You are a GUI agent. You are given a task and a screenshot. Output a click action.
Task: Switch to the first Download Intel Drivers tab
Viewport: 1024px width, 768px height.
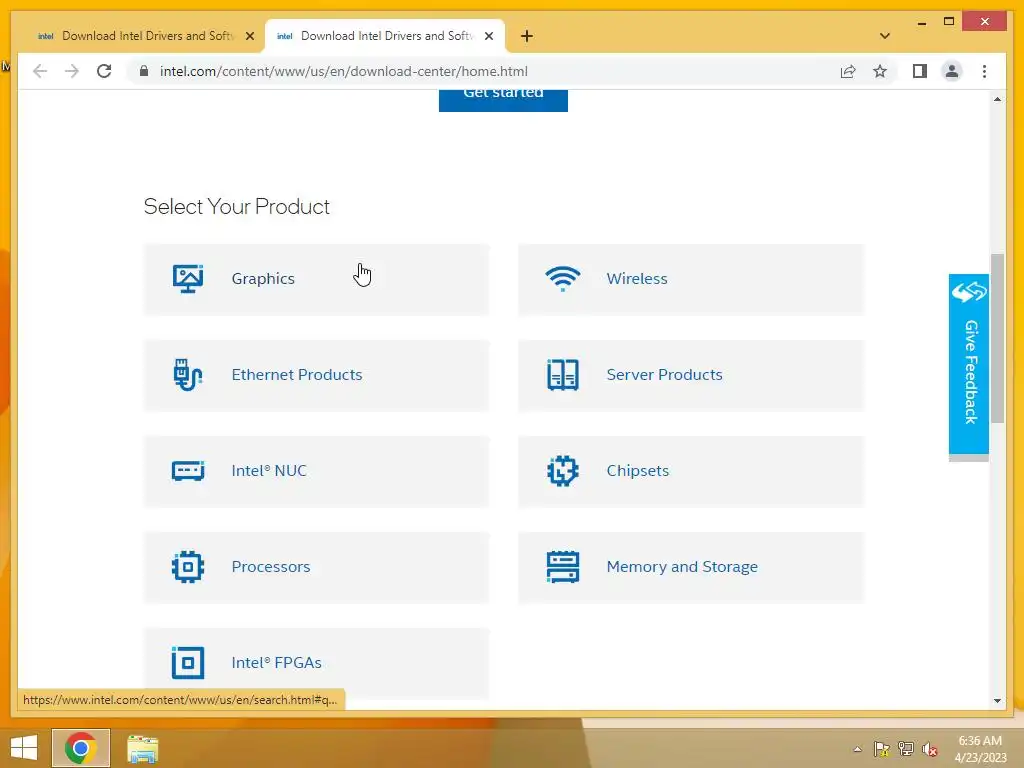pyautogui.click(x=145, y=36)
